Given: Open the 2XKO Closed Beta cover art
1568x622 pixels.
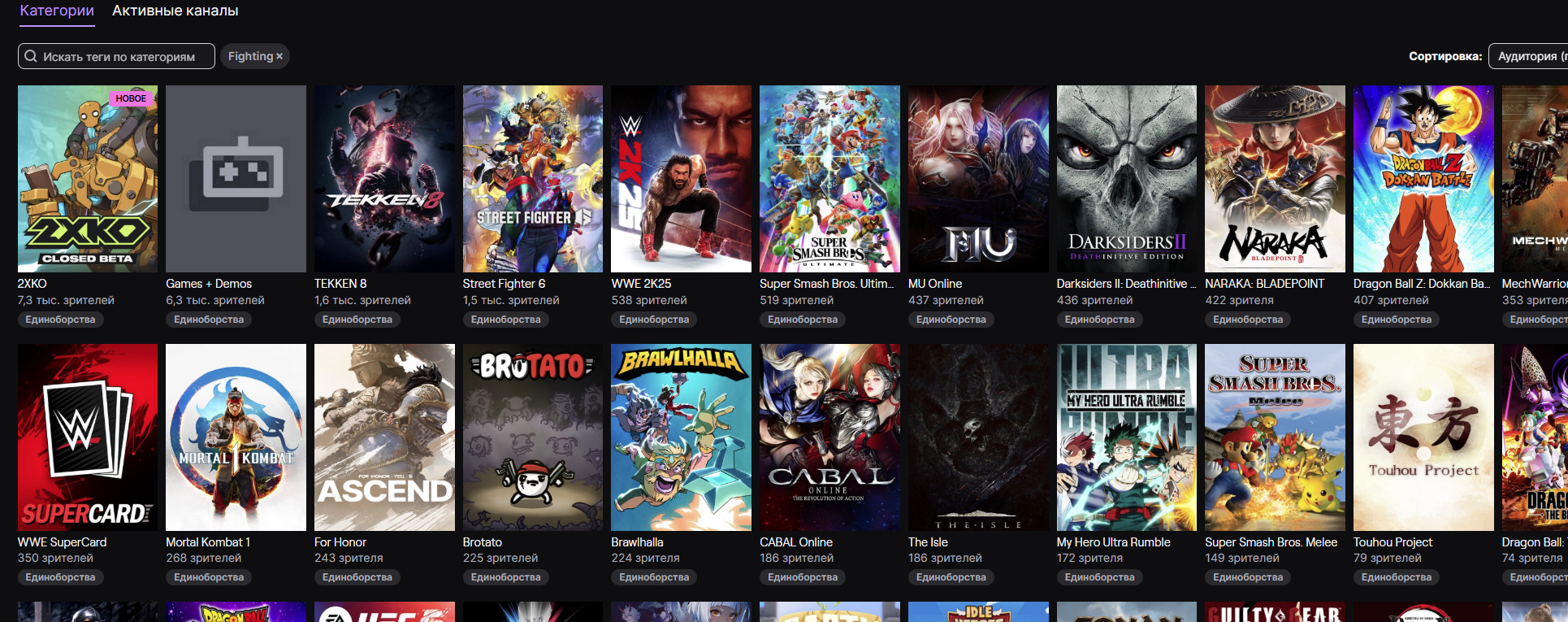Looking at the screenshot, I should click(88, 179).
